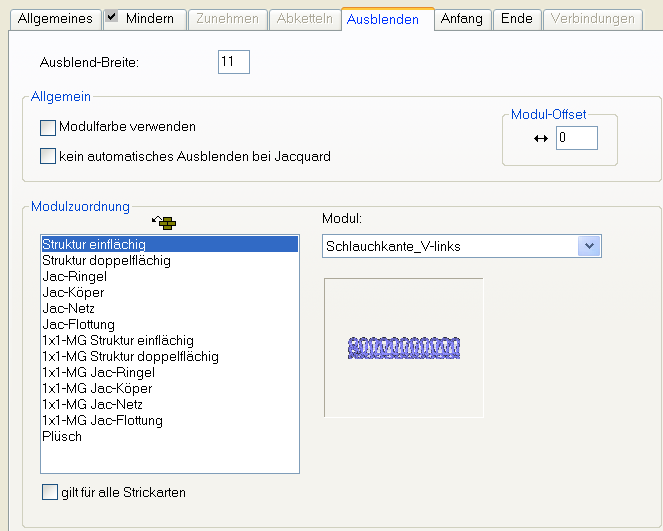
Task: Open the Modul dropdown list
Action: click(589, 246)
